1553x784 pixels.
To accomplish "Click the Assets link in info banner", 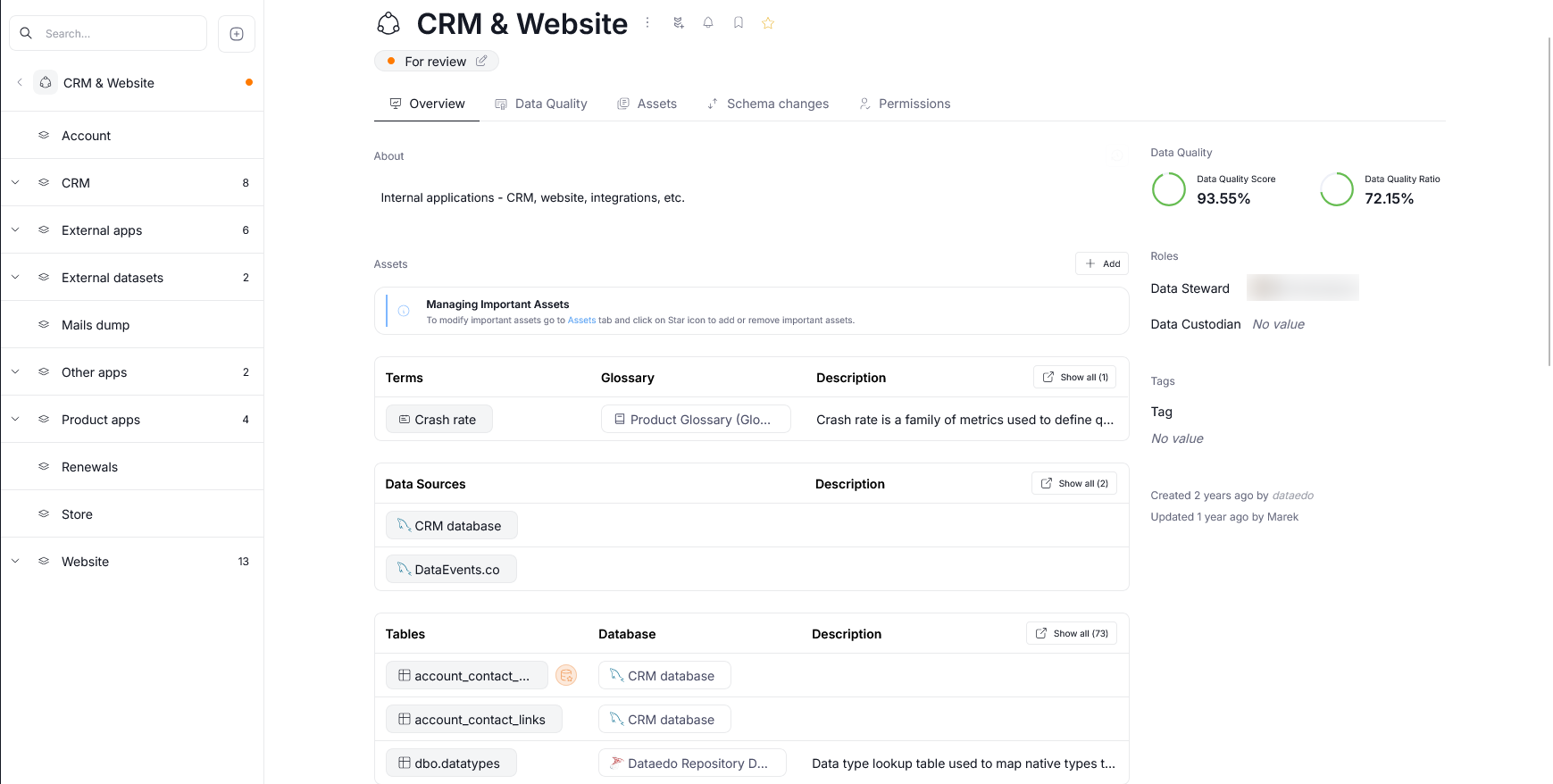I will pos(581,321).
